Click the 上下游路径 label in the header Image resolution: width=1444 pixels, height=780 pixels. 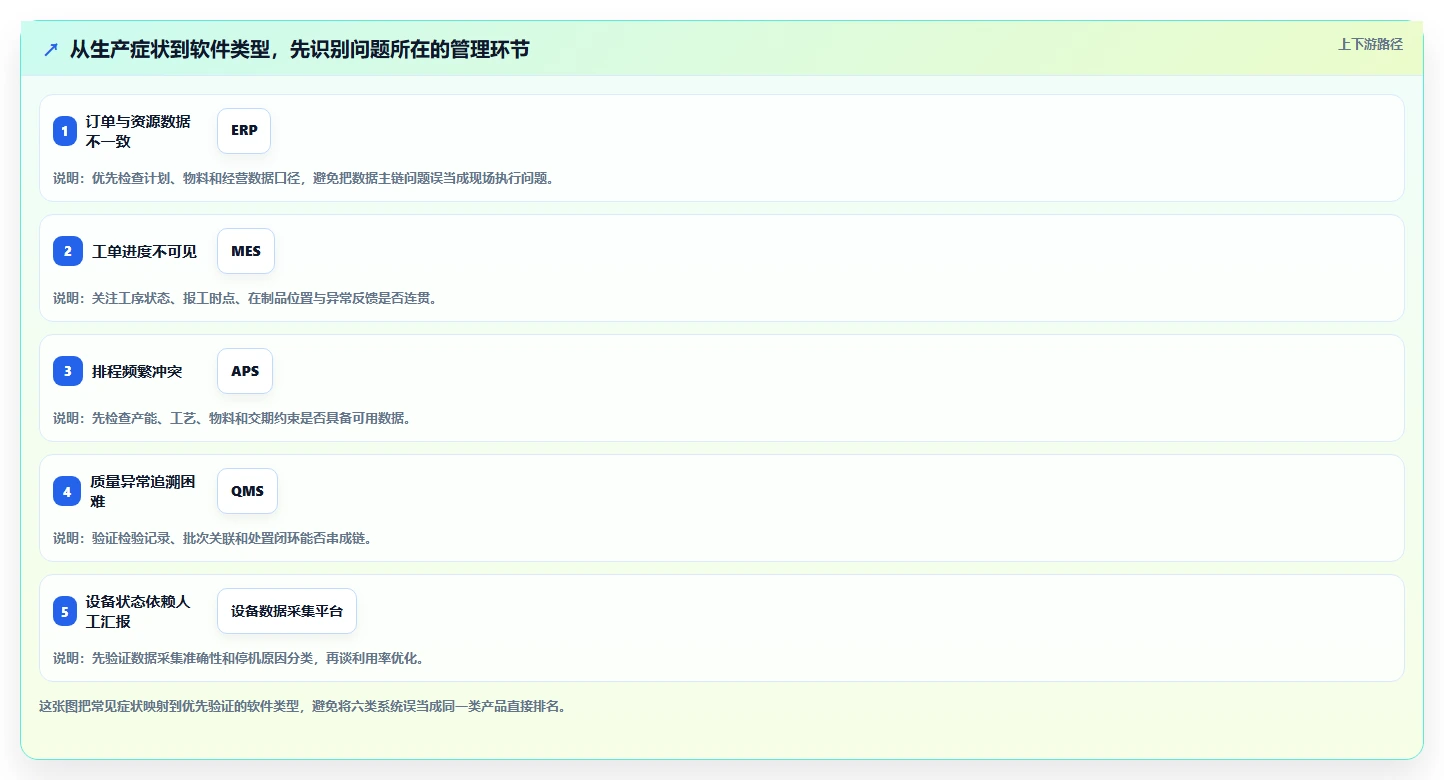point(1371,44)
